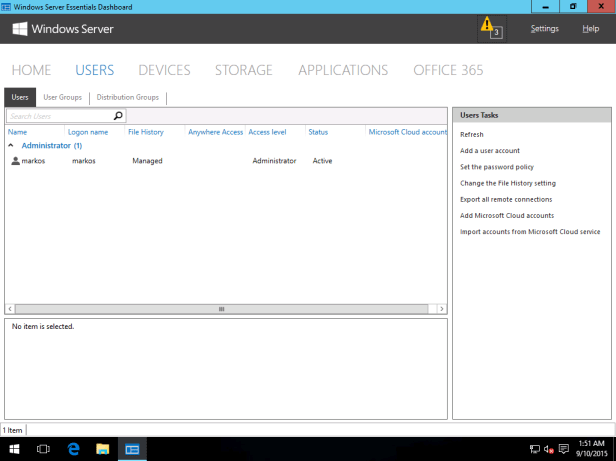Sort by Name column header
Viewport: 616px width, 461px height.
click(18, 132)
